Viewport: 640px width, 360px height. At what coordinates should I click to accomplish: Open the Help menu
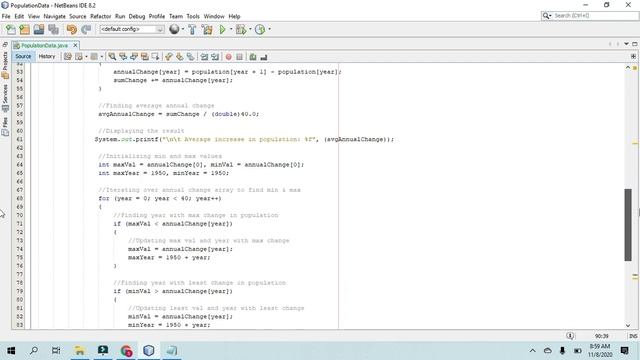click(234, 16)
